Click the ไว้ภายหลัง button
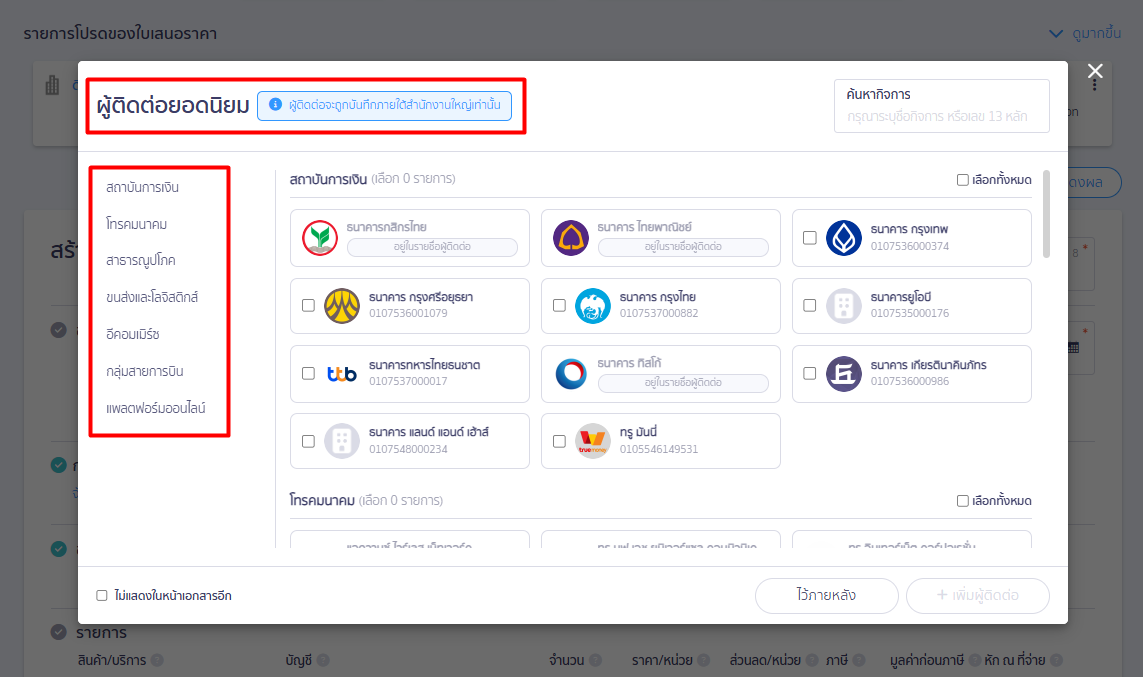The image size is (1143, 677). coord(827,595)
